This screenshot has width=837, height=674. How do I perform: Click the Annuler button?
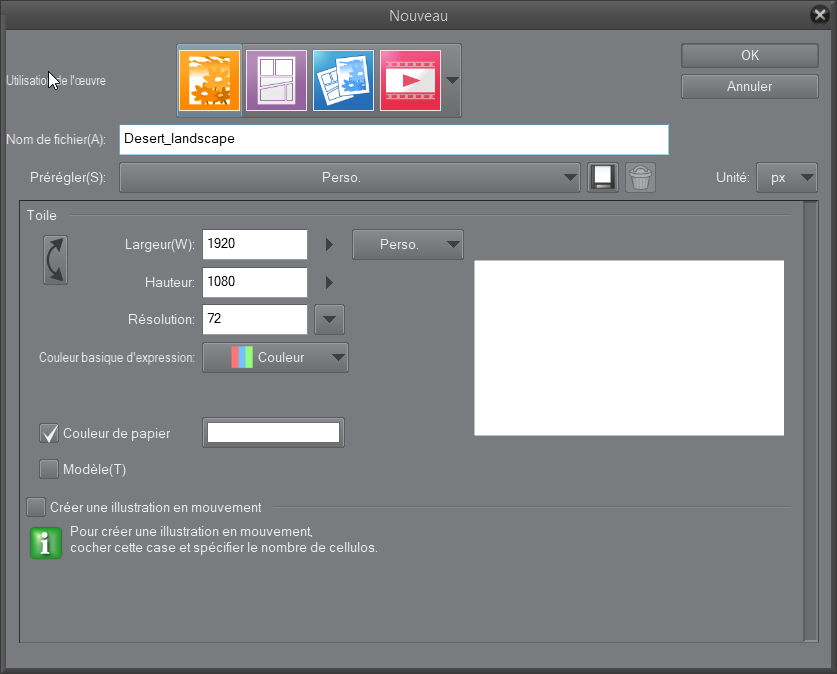(x=749, y=86)
